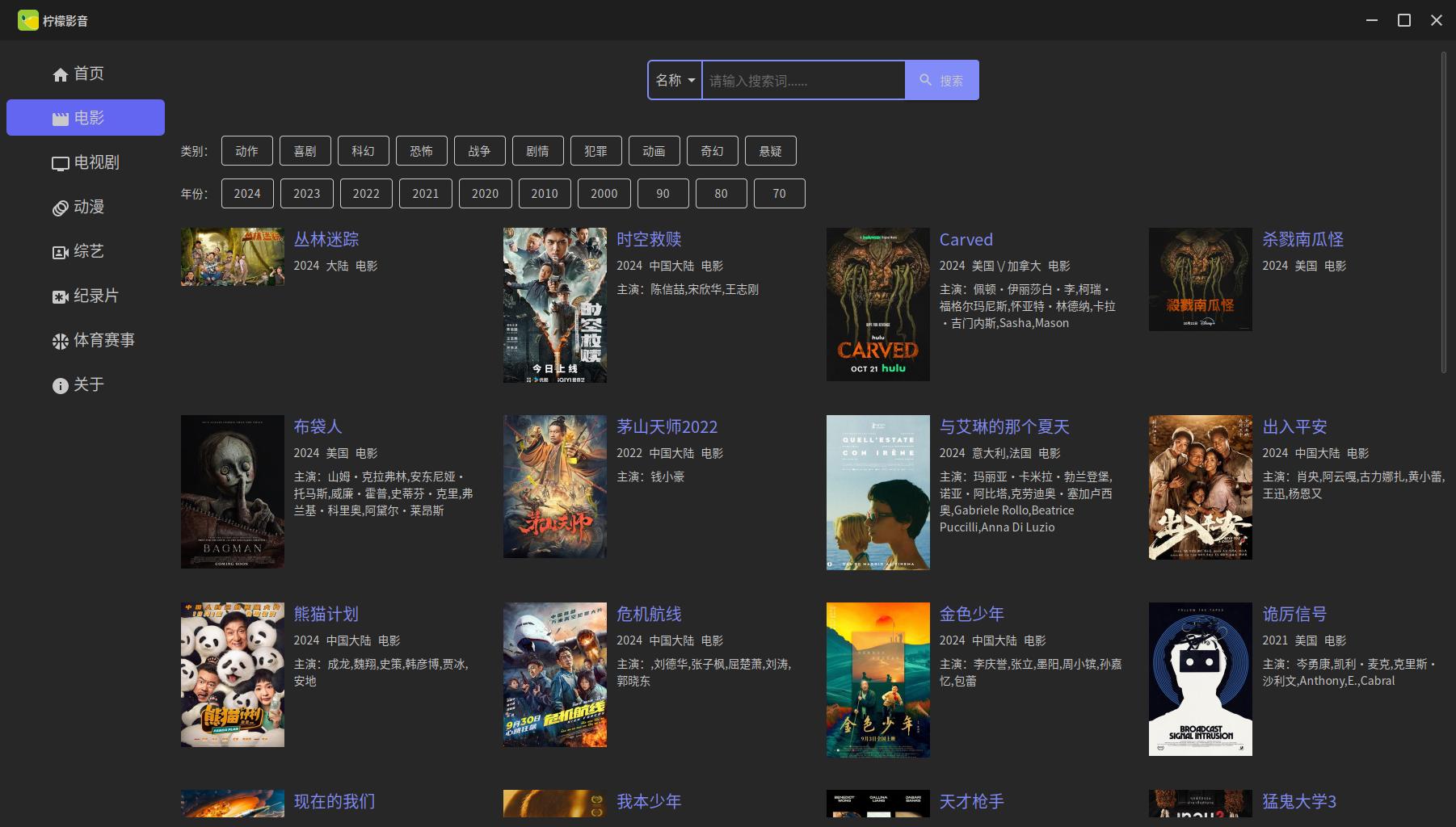This screenshot has width=1456, height=827.
Task: Filter movies by year 2023
Action: pos(307,194)
